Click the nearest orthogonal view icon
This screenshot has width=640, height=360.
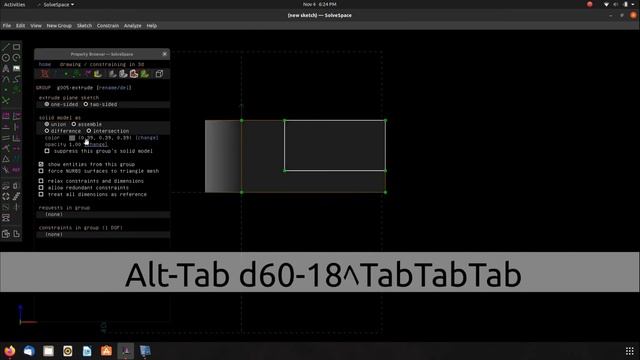16,234
